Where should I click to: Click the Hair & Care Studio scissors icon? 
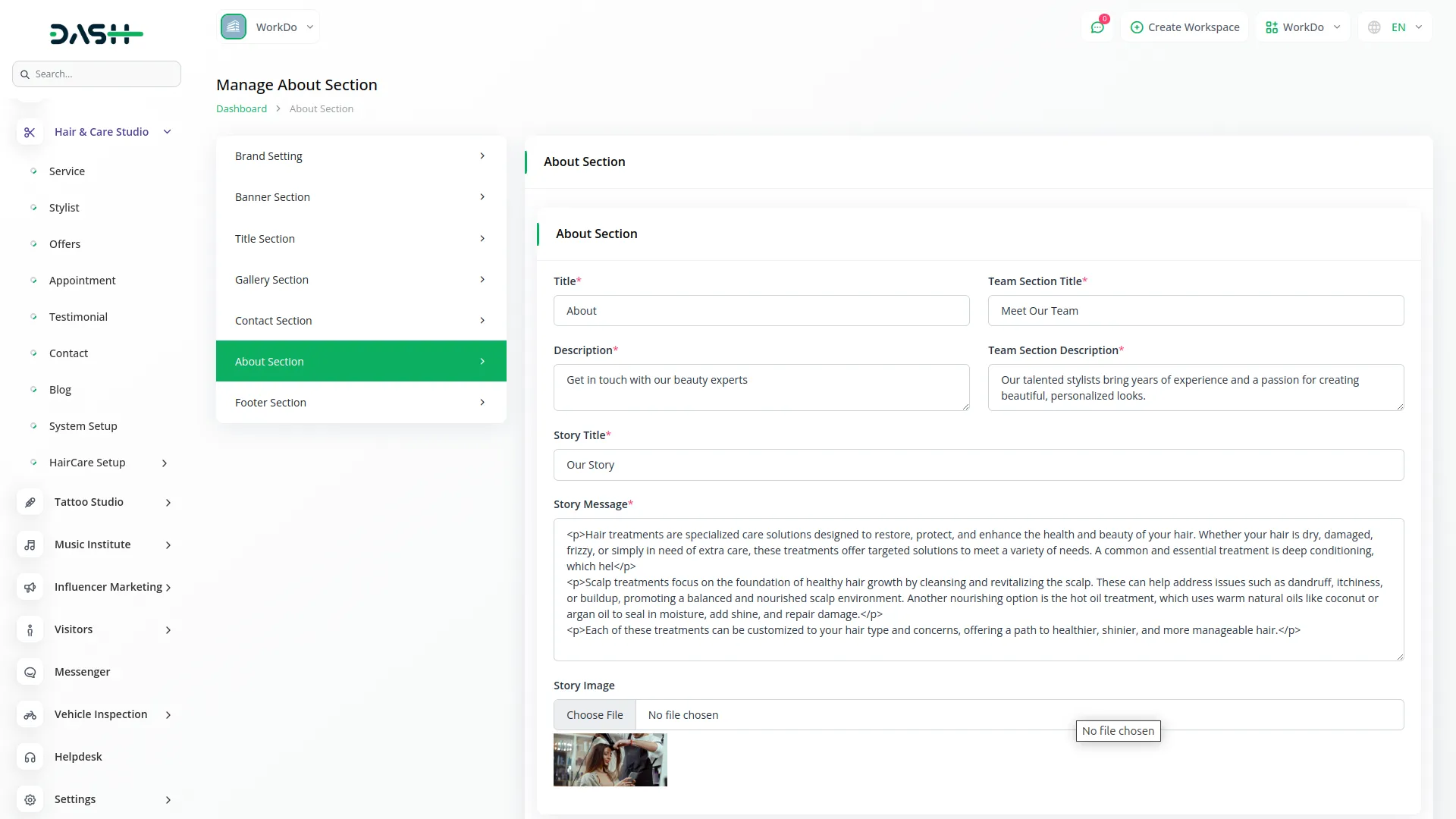click(30, 132)
